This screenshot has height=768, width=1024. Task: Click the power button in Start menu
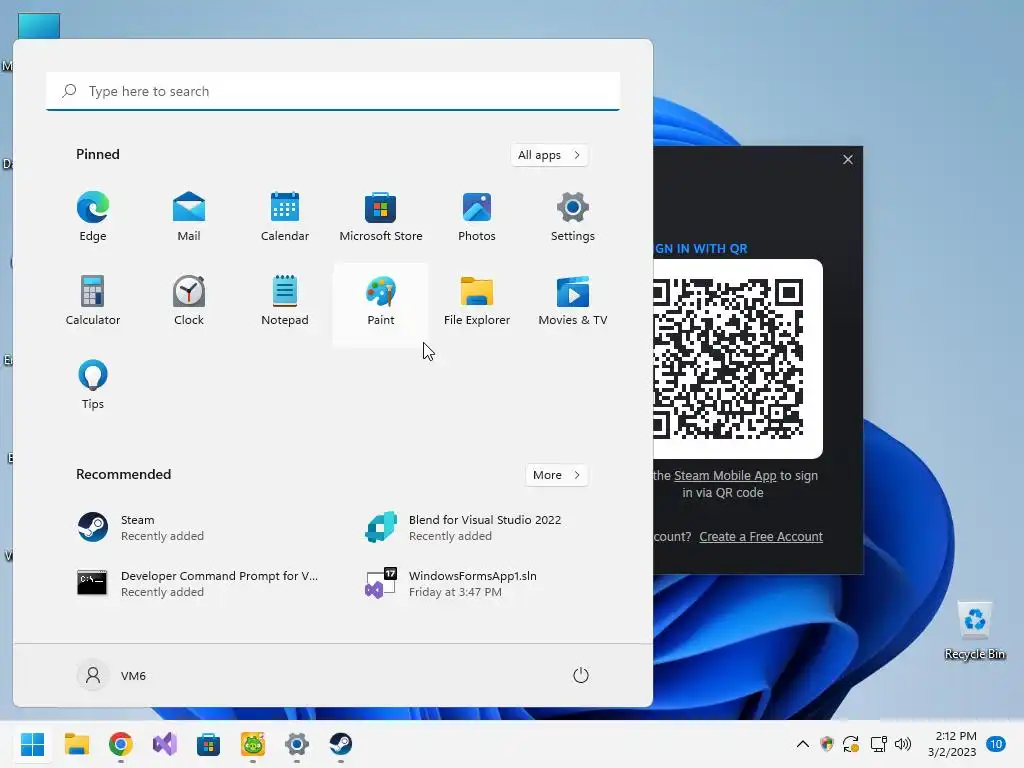click(581, 675)
